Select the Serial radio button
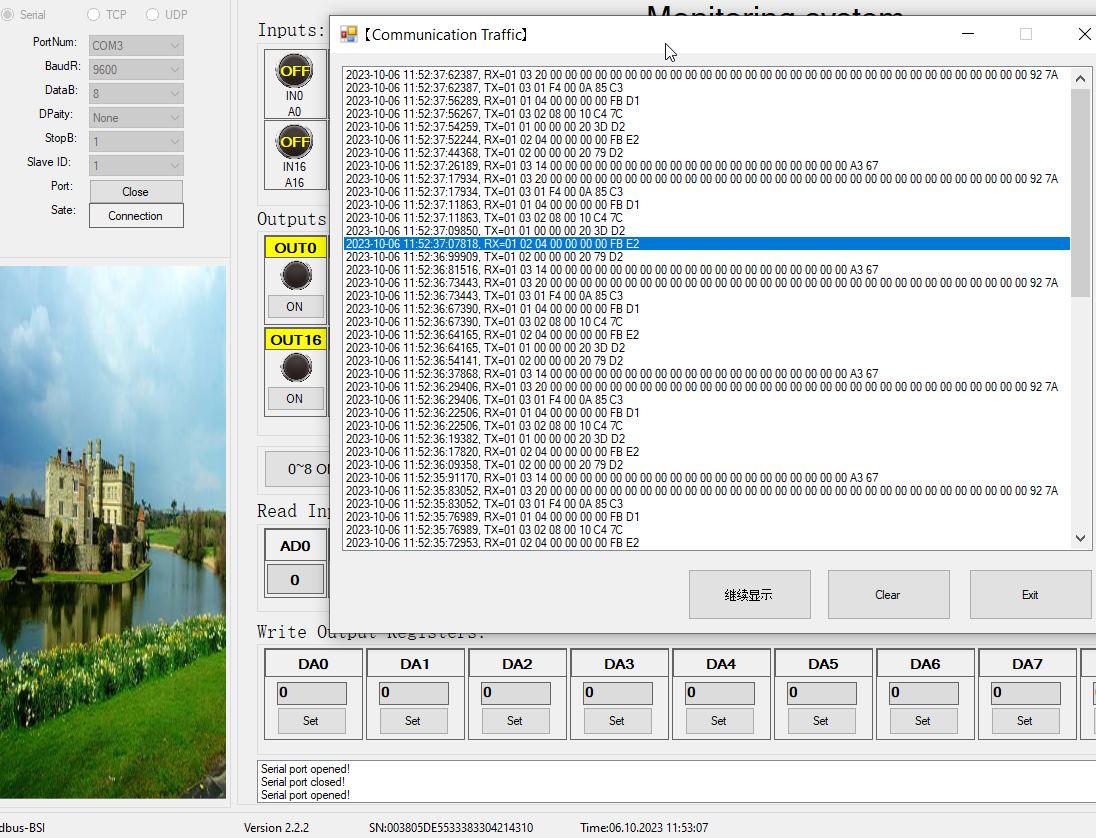The image size is (1096, 838). (8, 15)
